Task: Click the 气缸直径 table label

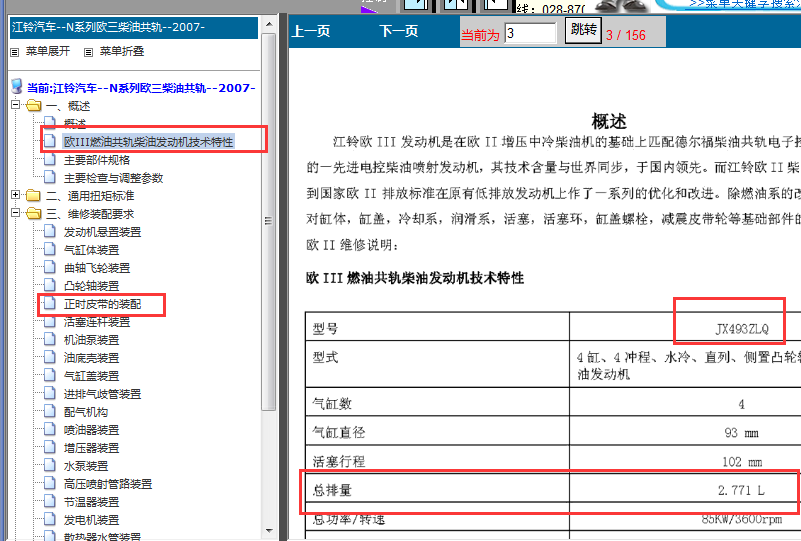Action: point(339,433)
